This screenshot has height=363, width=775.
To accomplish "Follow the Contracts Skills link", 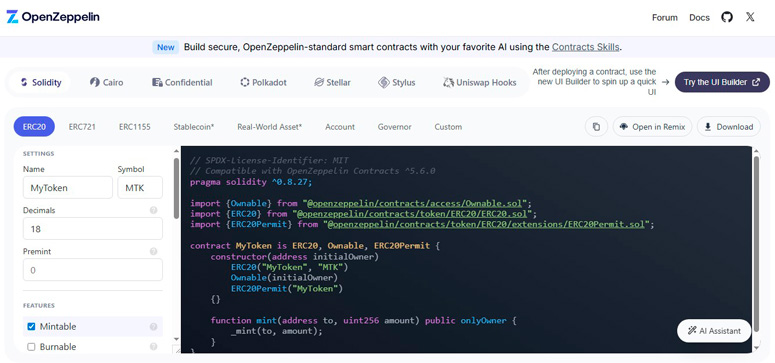I will (585, 47).
